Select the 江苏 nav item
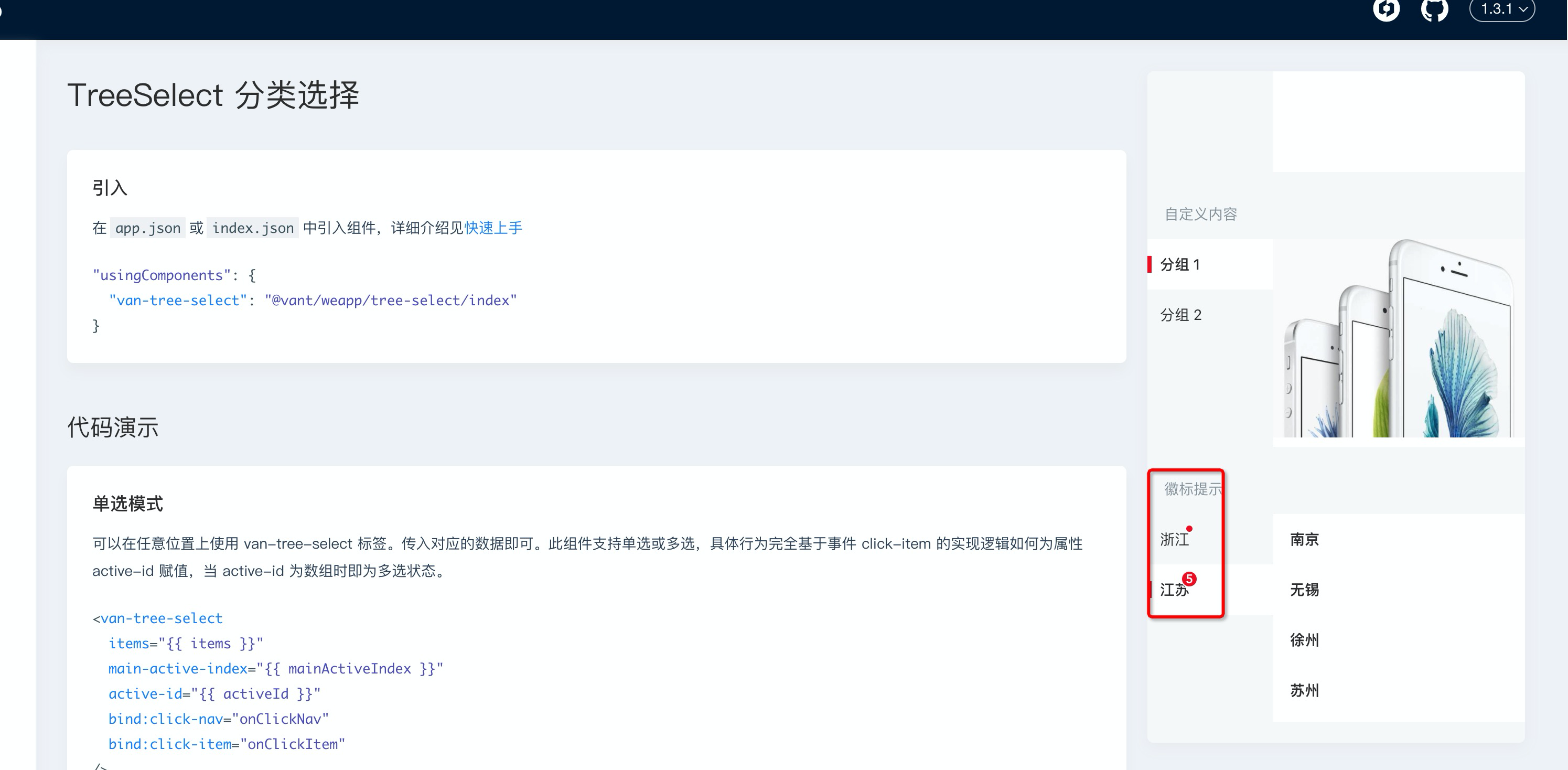This screenshot has width=1568, height=770. click(x=1210, y=589)
